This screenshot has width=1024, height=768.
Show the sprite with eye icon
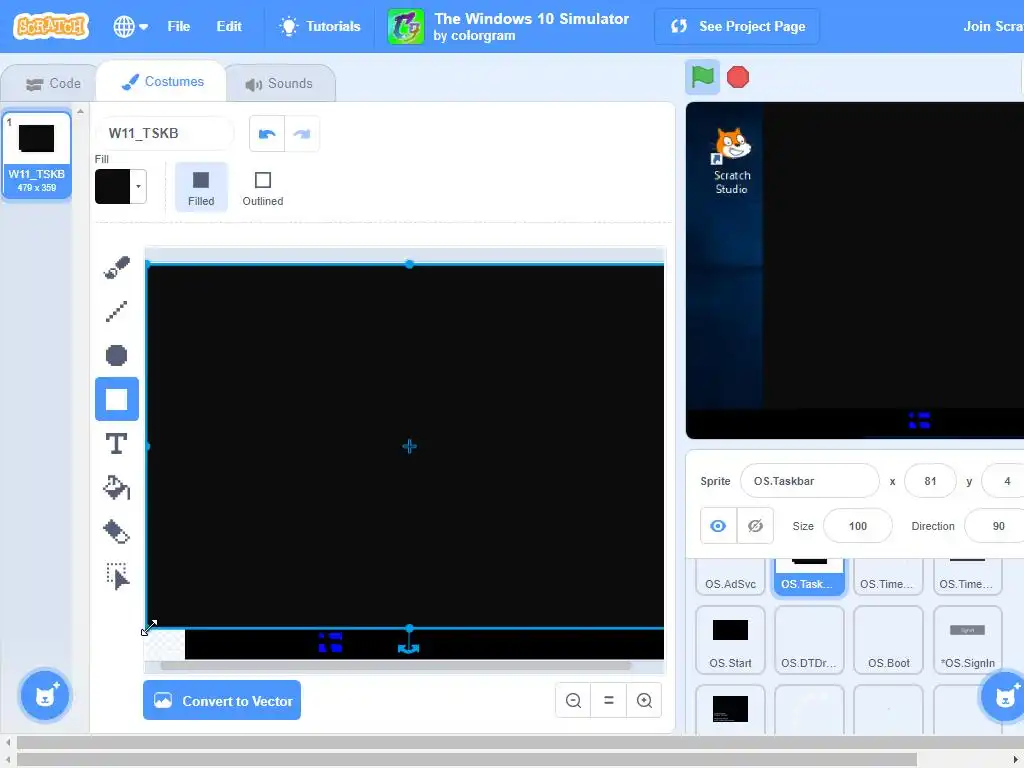tap(718, 526)
